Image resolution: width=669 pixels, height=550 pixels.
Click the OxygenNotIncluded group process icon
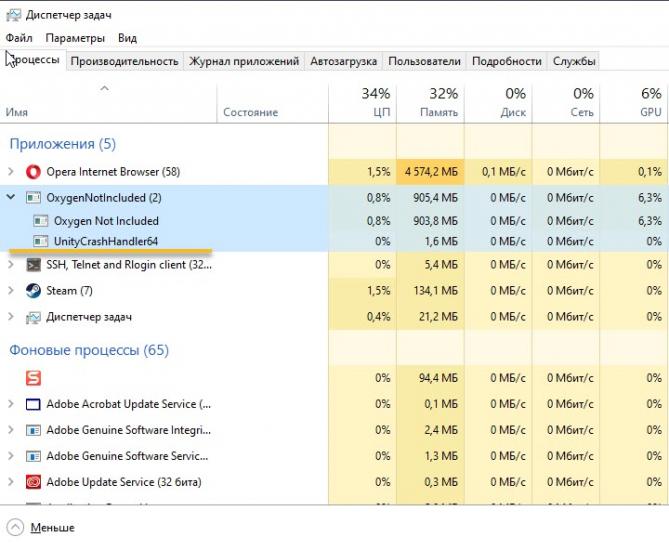coord(33,198)
